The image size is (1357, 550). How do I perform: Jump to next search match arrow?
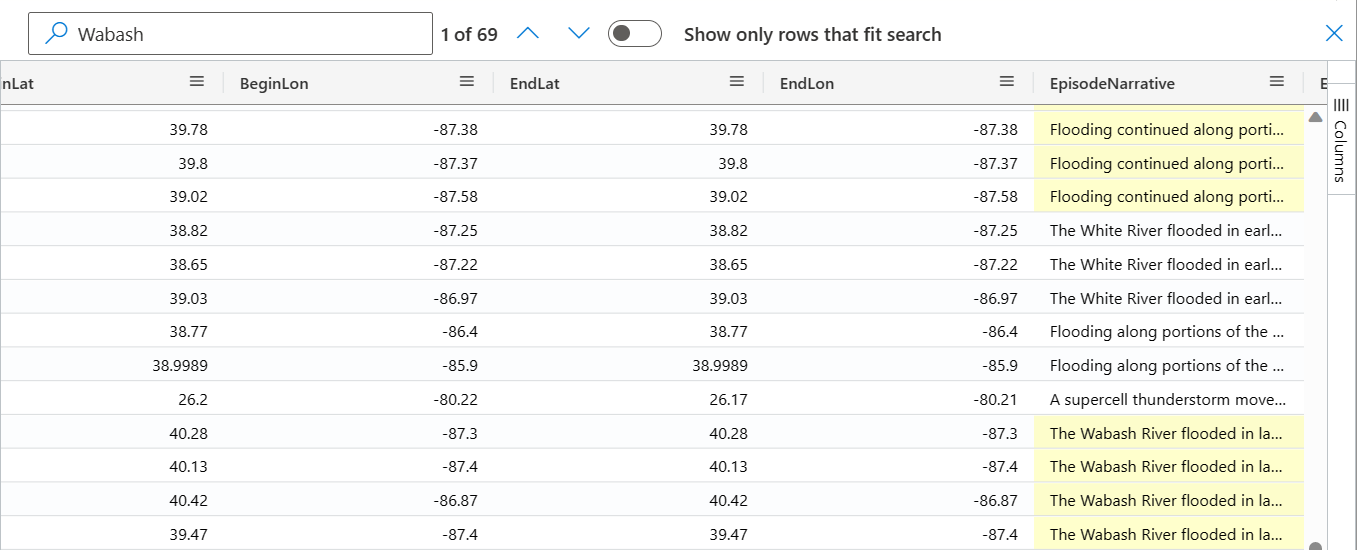[579, 34]
